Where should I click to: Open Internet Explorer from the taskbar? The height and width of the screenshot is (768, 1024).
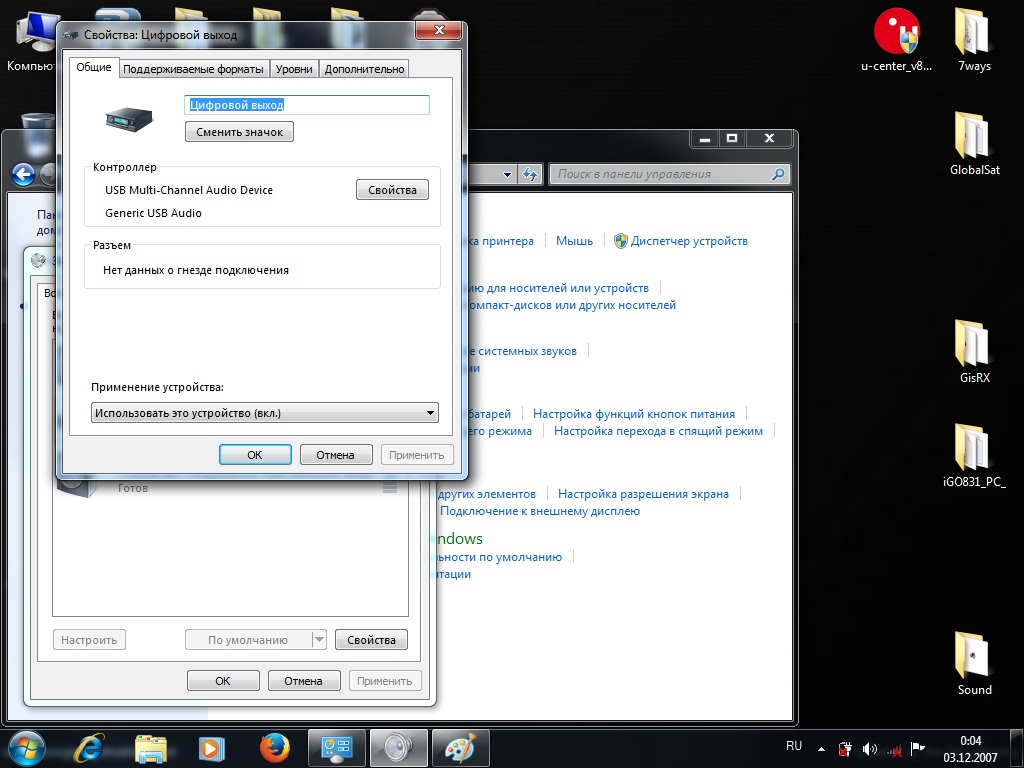tap(89, 747)
